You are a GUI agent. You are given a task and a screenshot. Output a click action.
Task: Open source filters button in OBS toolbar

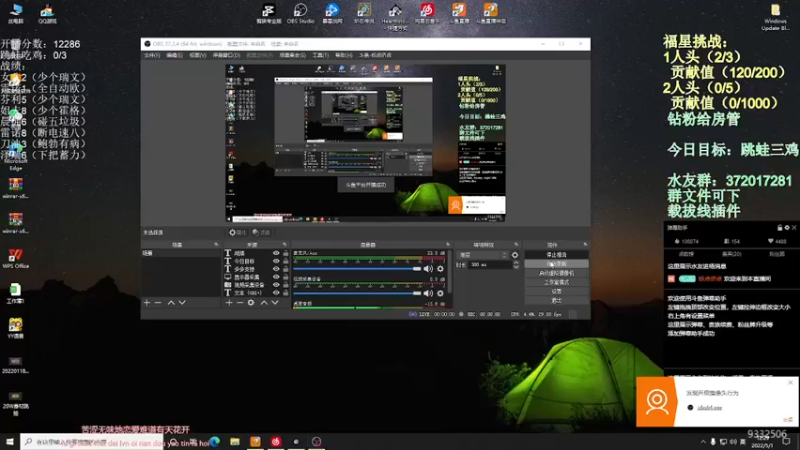[261, 233]
